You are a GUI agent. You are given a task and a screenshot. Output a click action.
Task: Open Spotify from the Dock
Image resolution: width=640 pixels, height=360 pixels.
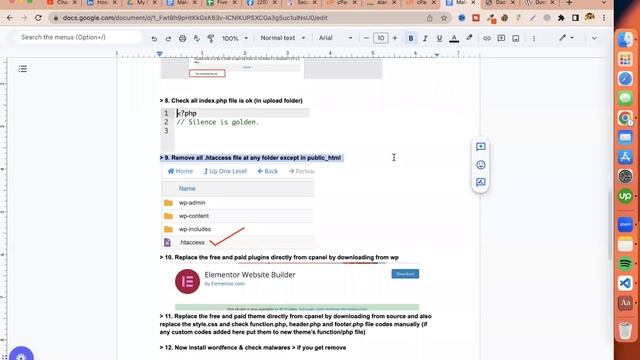coord(625,263)
